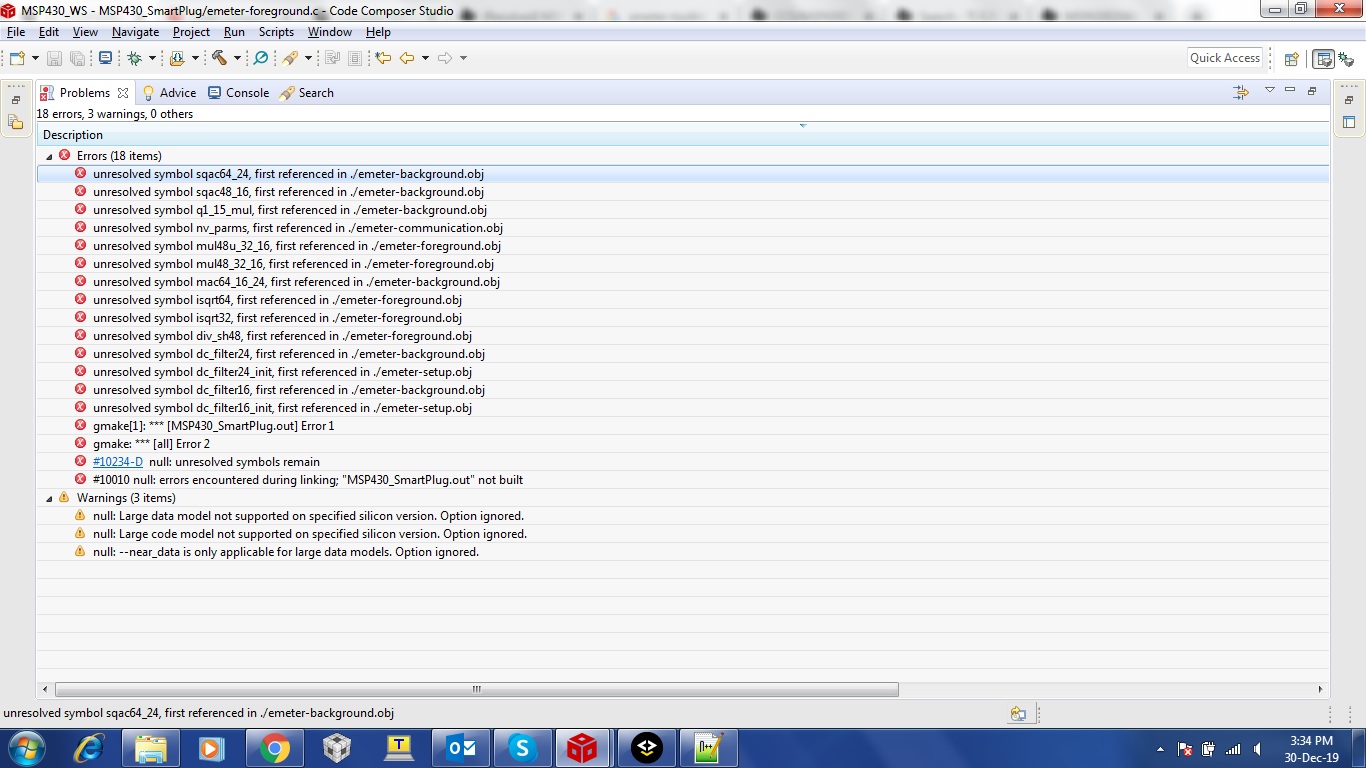1366x768 pixels.
Task: Open the right sidebar outline view icon
Action: (1349, 122)
